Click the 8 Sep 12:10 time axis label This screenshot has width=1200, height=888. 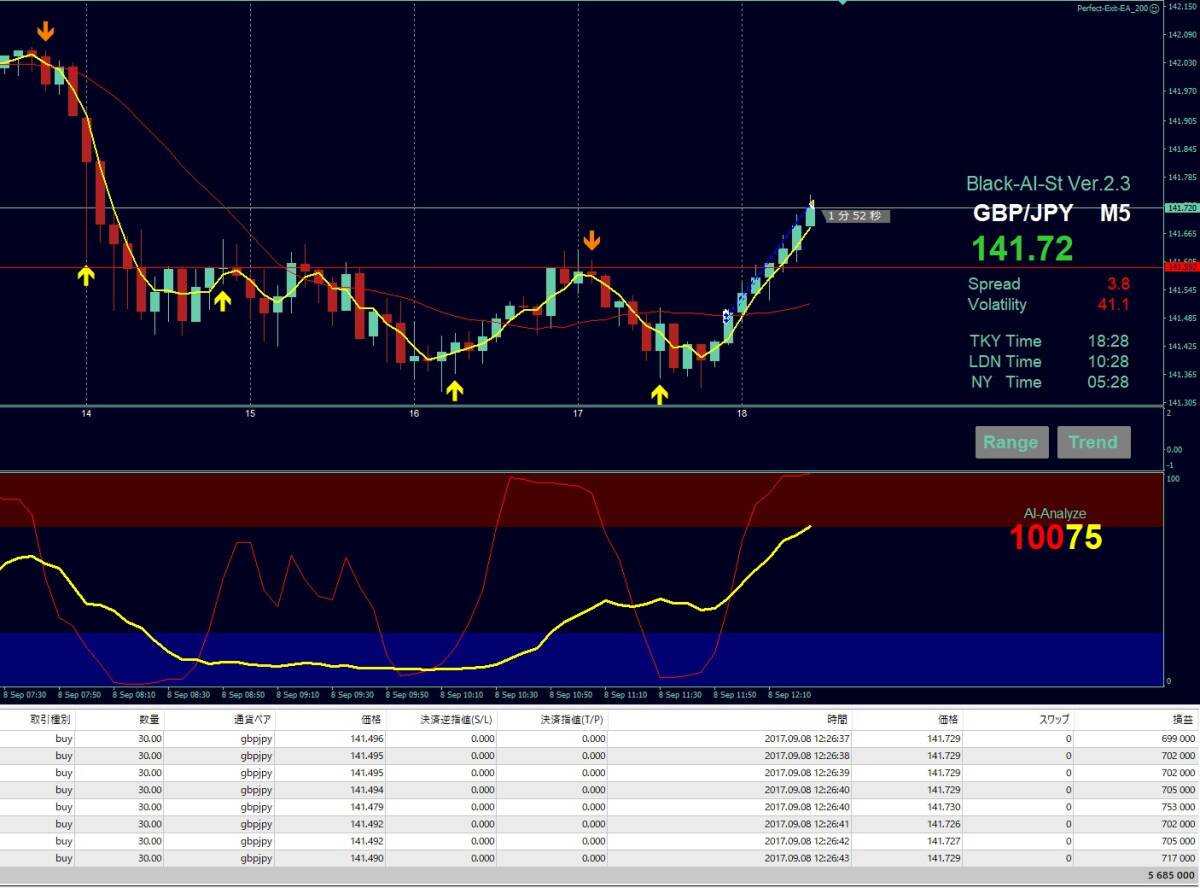pos(789,694)
